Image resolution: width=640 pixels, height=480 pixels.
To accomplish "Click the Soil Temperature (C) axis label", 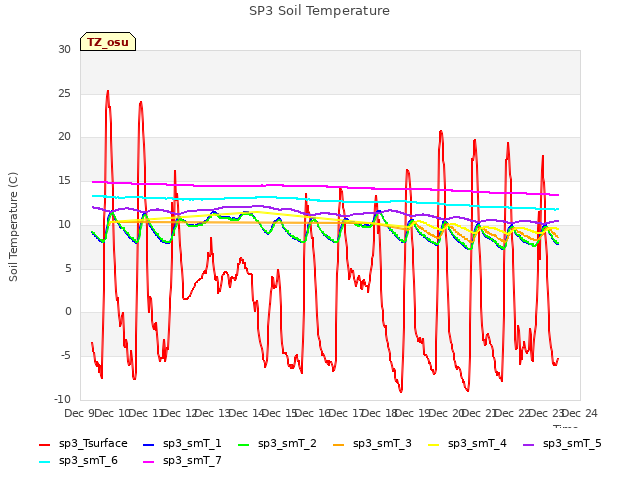I will click(13, 227).
